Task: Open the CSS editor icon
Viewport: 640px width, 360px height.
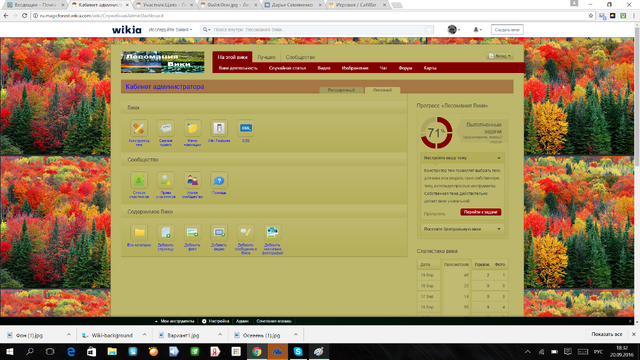Action: pyautogui.click(x=246, y=128)
